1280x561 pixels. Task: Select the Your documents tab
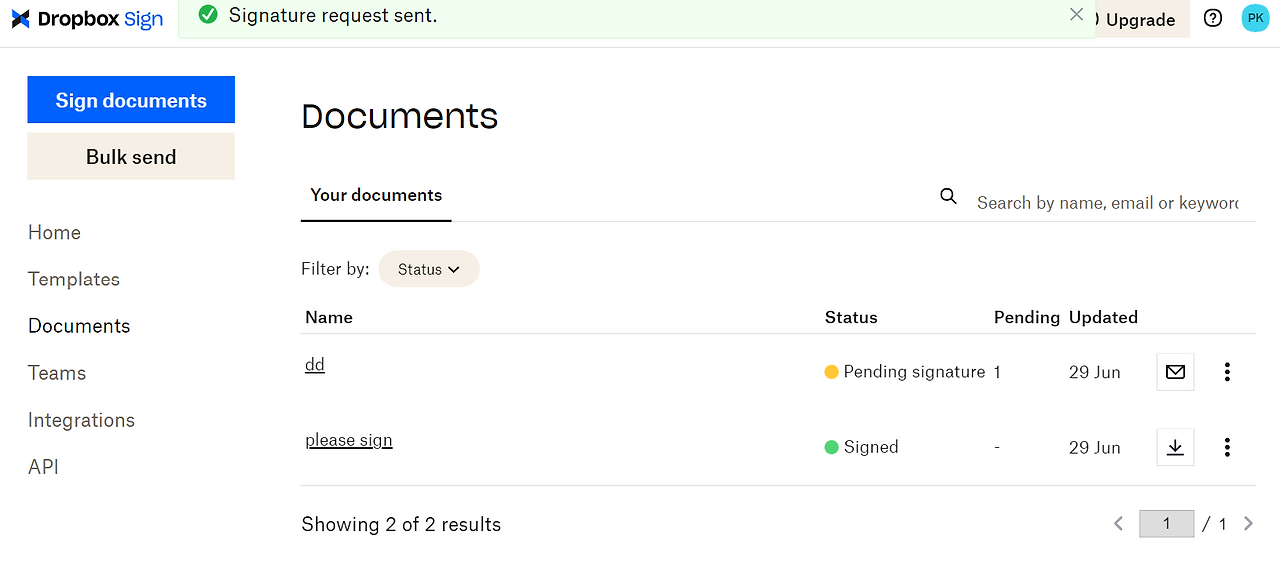coord(376,195)
